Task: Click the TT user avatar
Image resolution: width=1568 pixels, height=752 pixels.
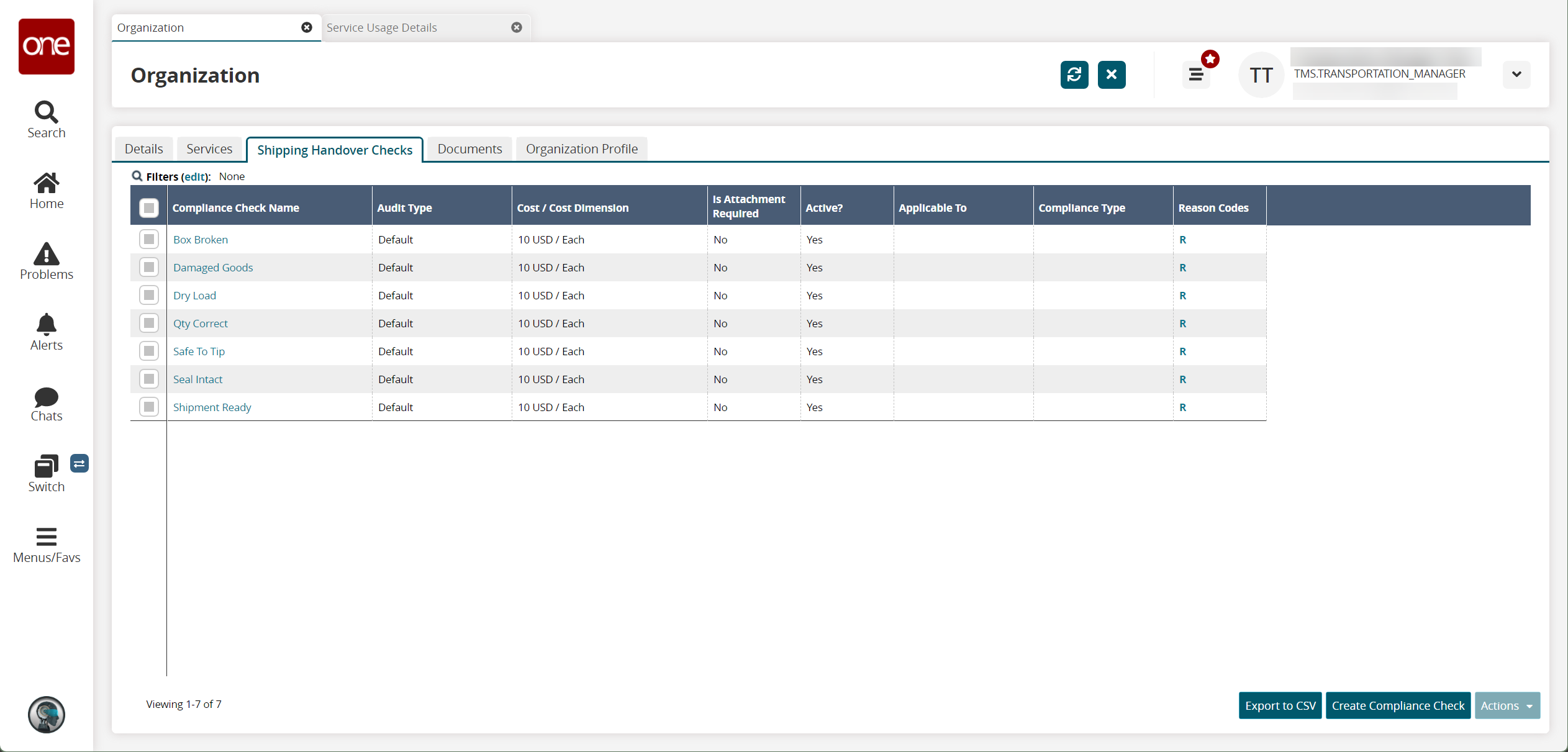Action: 1261,75
